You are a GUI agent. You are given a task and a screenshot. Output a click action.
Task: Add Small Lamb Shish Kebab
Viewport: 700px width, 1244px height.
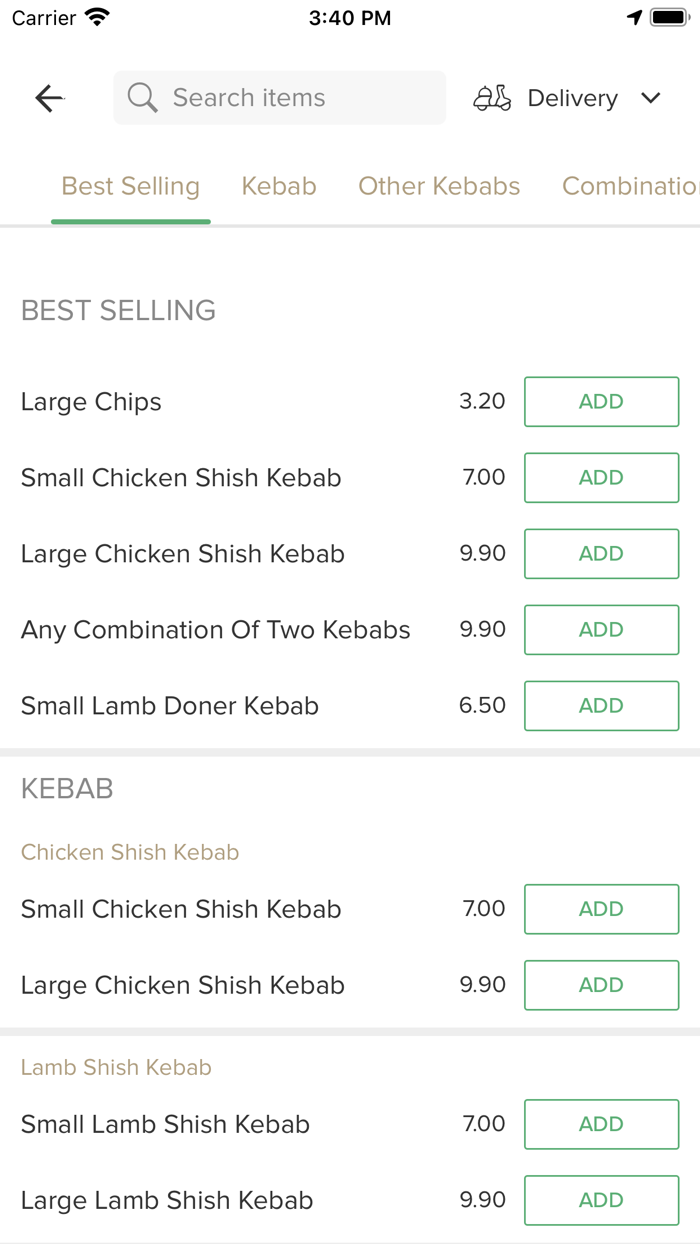(601, 1124)
